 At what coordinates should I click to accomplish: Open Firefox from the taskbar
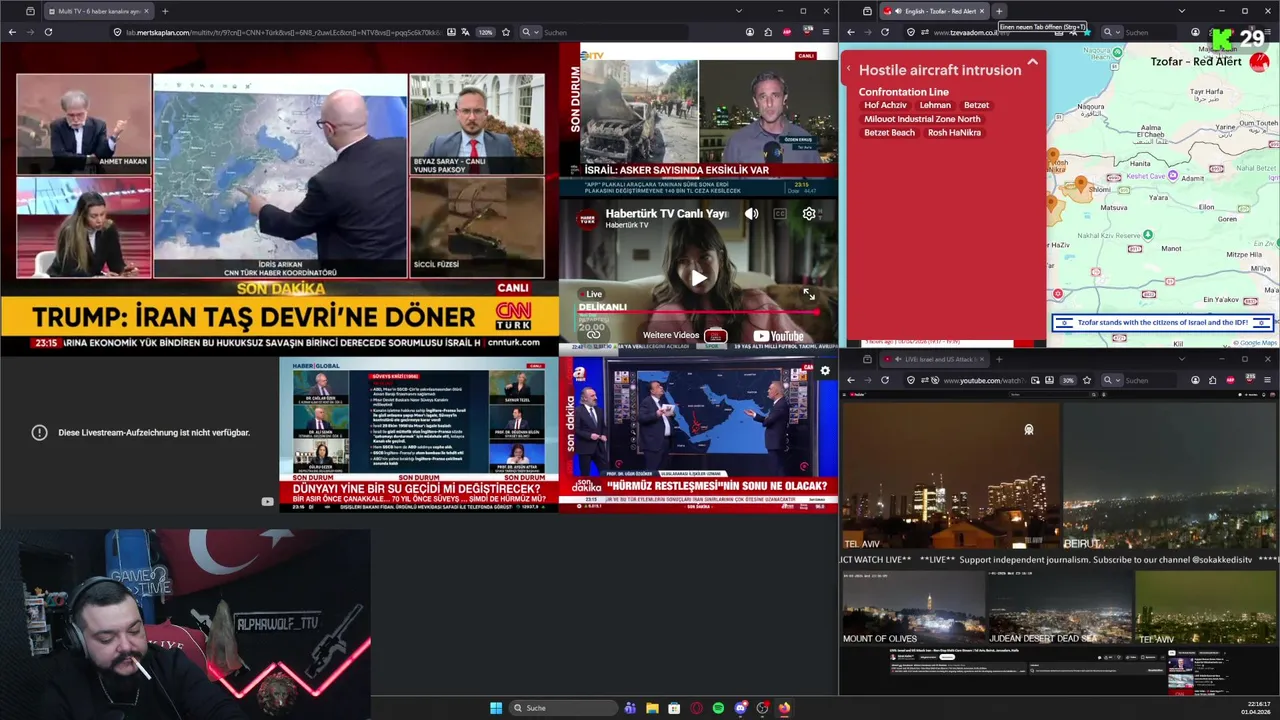click(784, 708)
